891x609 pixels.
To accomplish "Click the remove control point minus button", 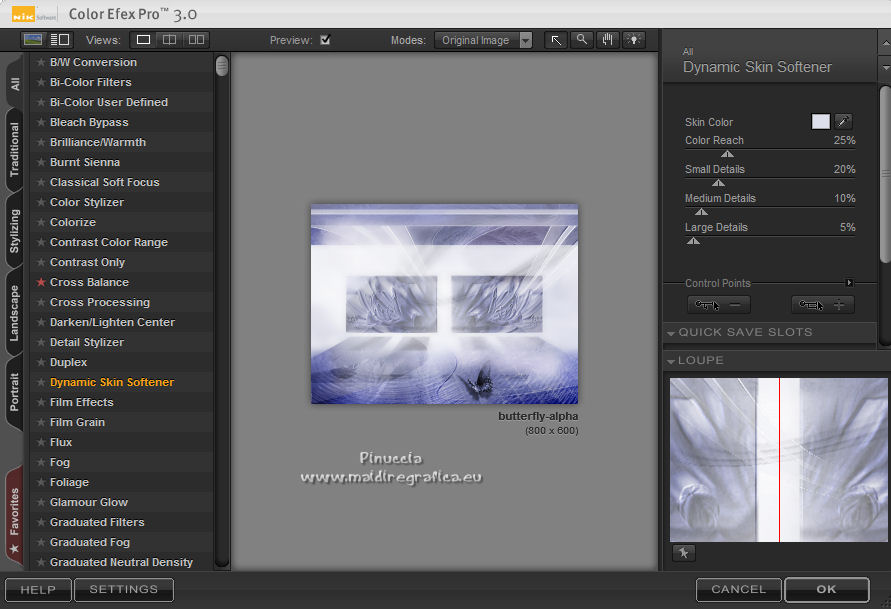I will (718, 305).
